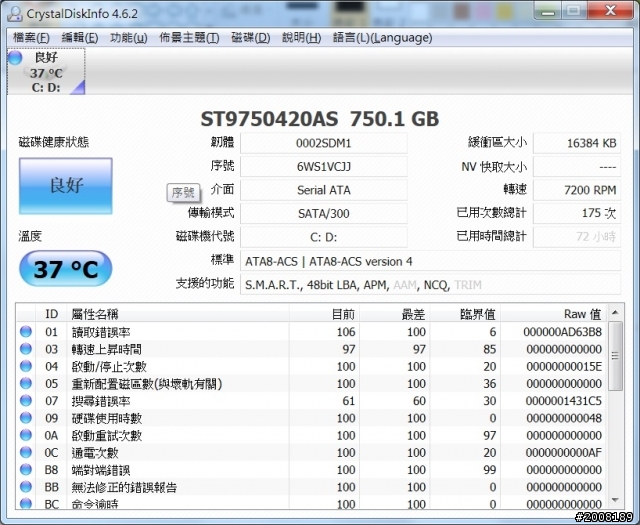Screen dimensions: 640x525
Task: Click the ID column header
Action: pyautogui.click(x=51, y=314)
